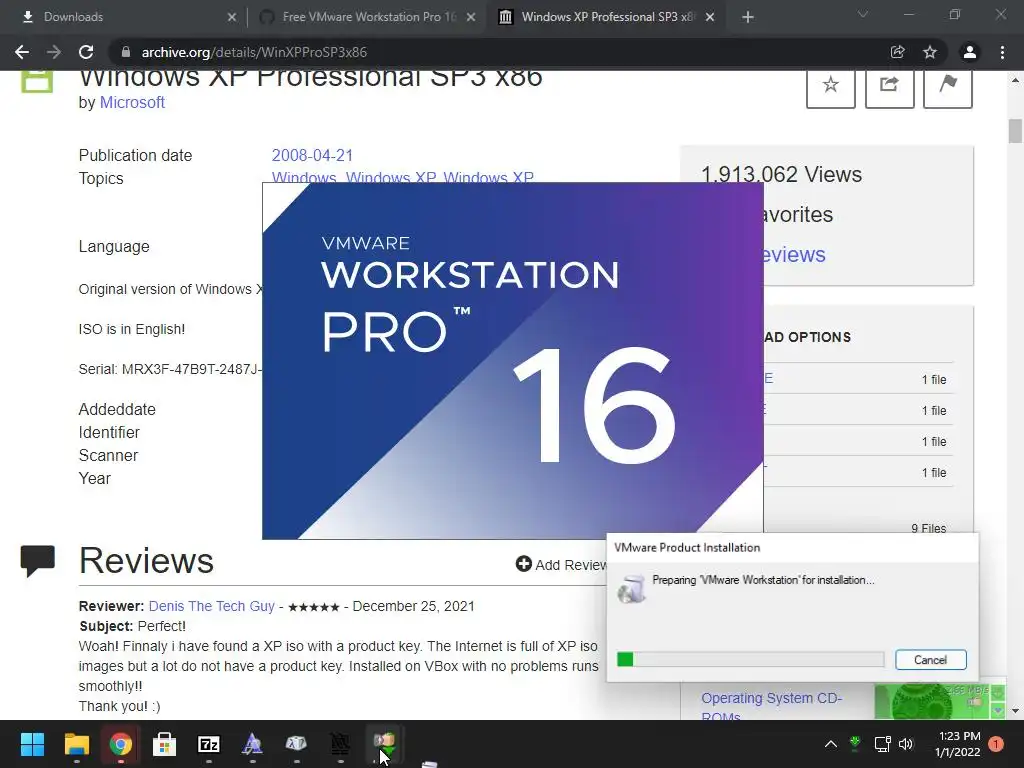Open the Chrome three-dot menu
The image size is (1024, 768).
pyautogui.click(x=1002, y=52)
